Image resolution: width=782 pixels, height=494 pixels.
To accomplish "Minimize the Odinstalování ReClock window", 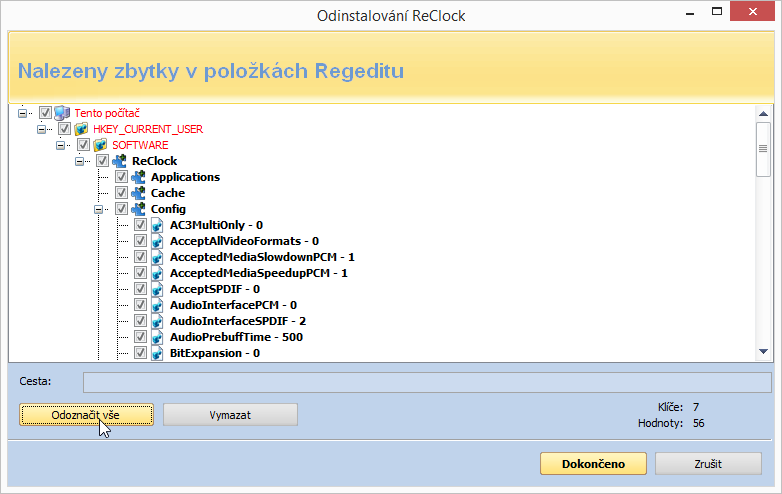I will pyautogui.click(x=690, y=13).
